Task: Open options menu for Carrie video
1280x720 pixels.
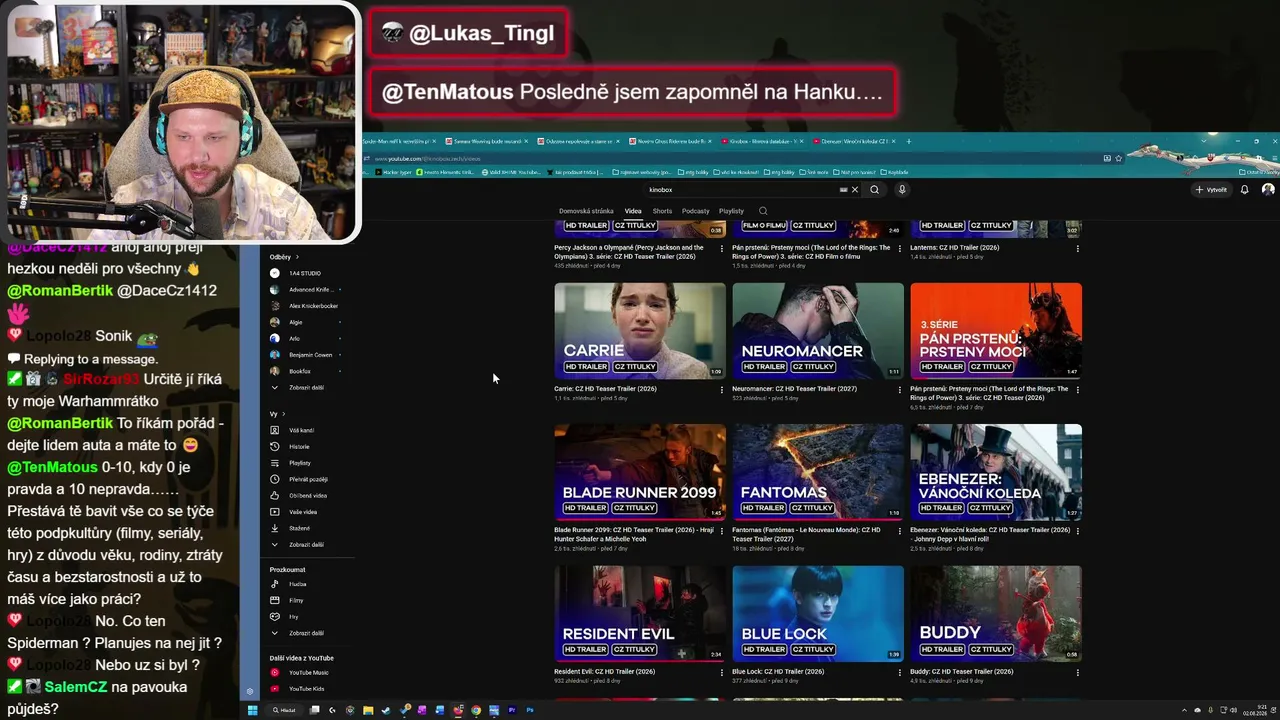Action: (722, 389)
